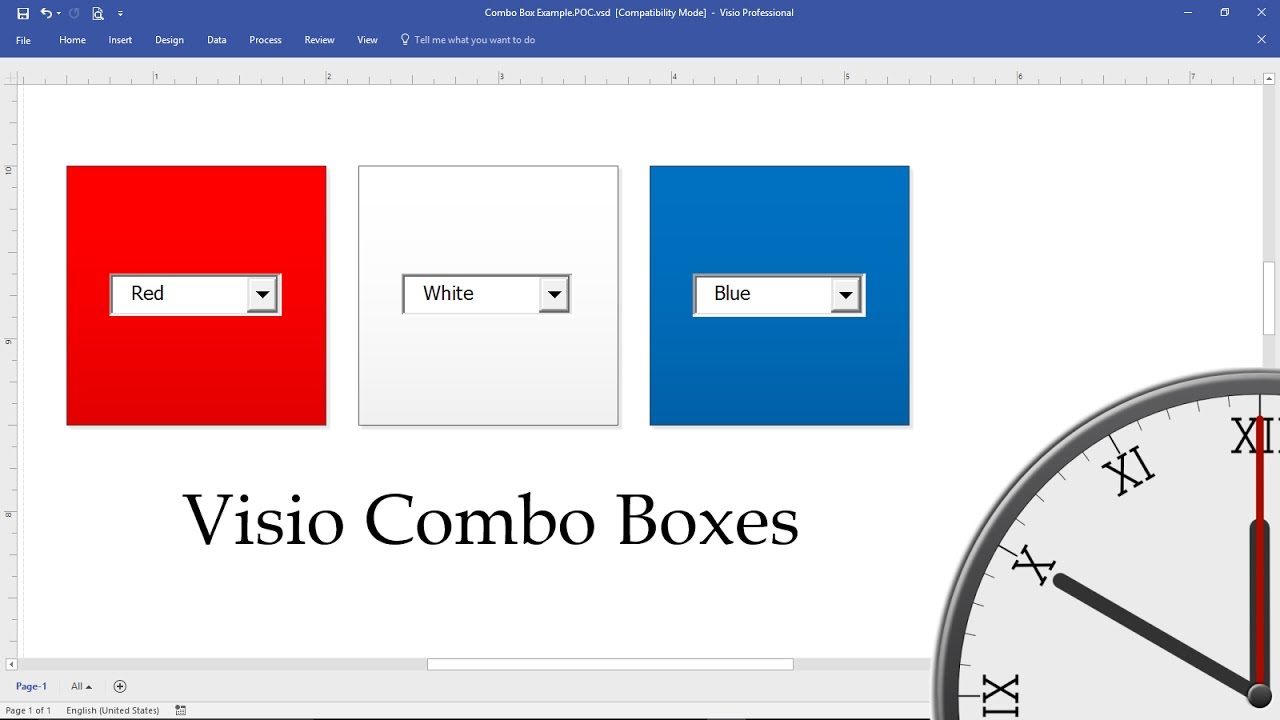
Task: Open the undo history dropdown arrow
Action: [x=59, y=14]
